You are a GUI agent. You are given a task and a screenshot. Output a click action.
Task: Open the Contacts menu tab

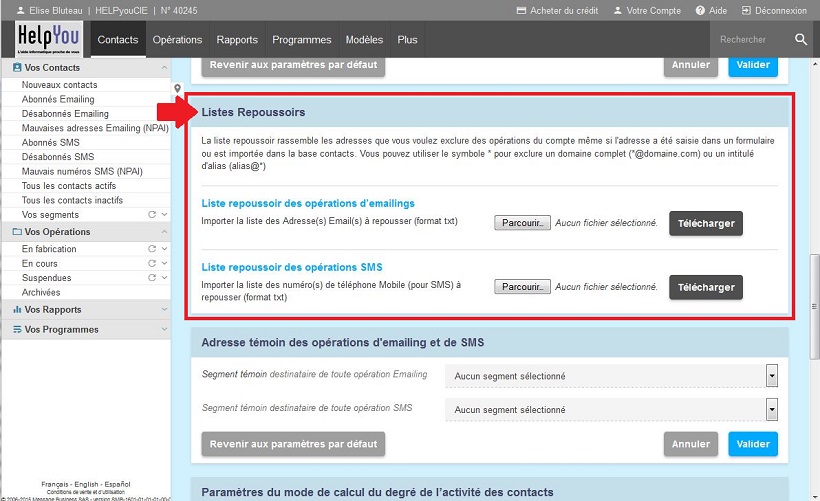click(x=118, y=40)
